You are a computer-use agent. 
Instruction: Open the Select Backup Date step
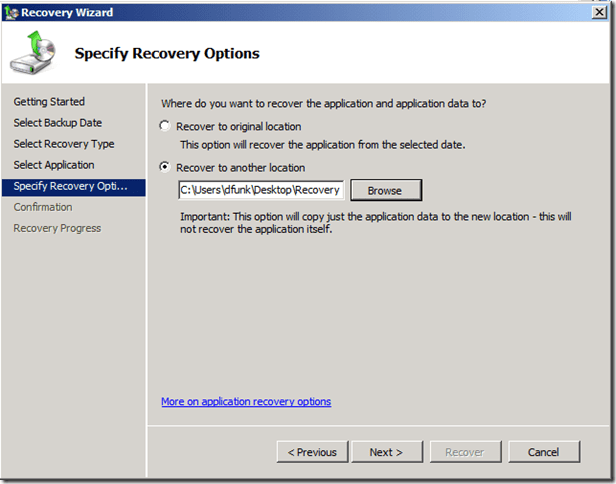point(57,123)
